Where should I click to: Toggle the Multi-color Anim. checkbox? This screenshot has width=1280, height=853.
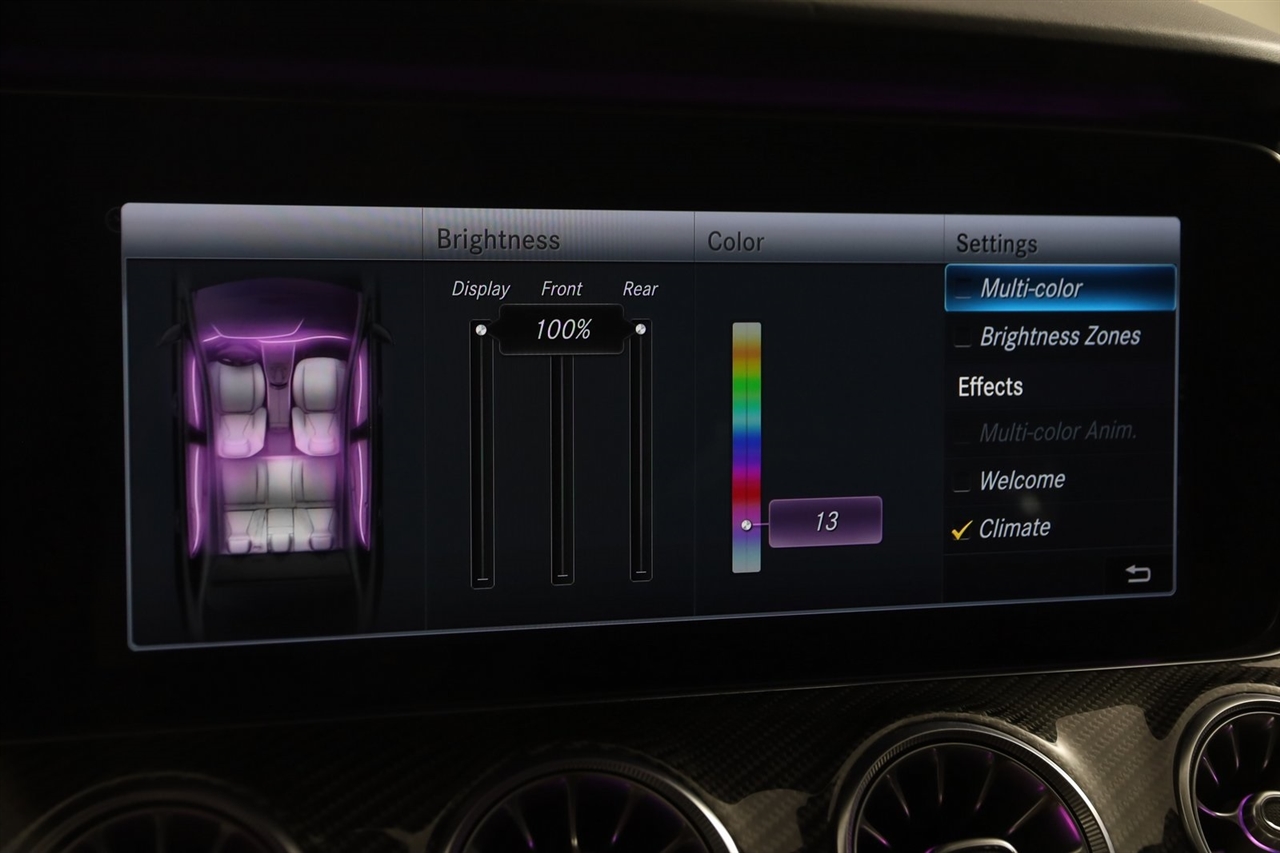962,433
